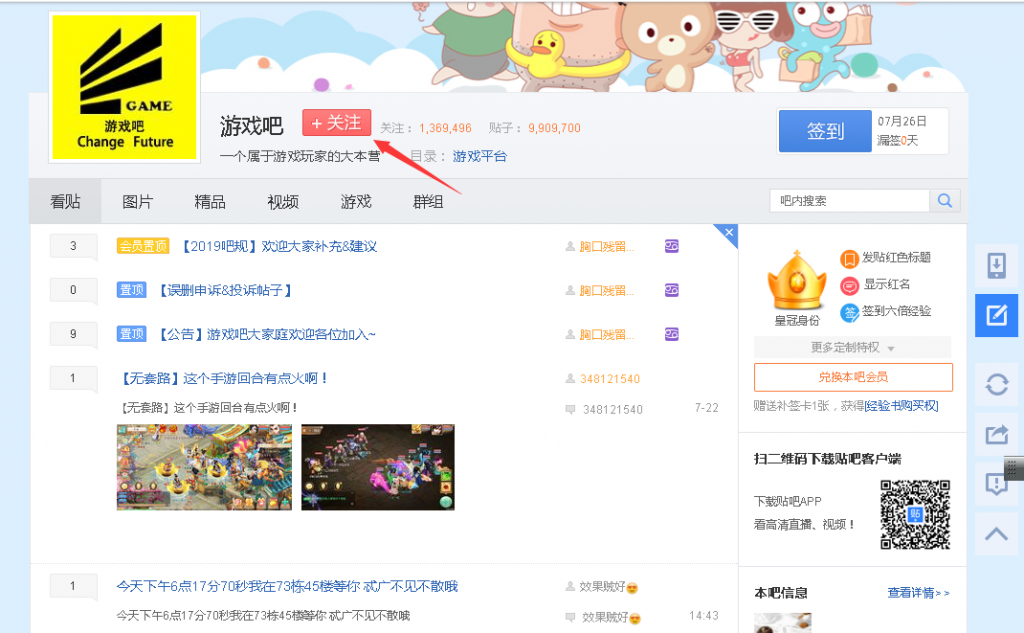Open the colorful game screenshot thumbnail
Viewport: 1024px width, 633px height.
(x=204, y=467)
